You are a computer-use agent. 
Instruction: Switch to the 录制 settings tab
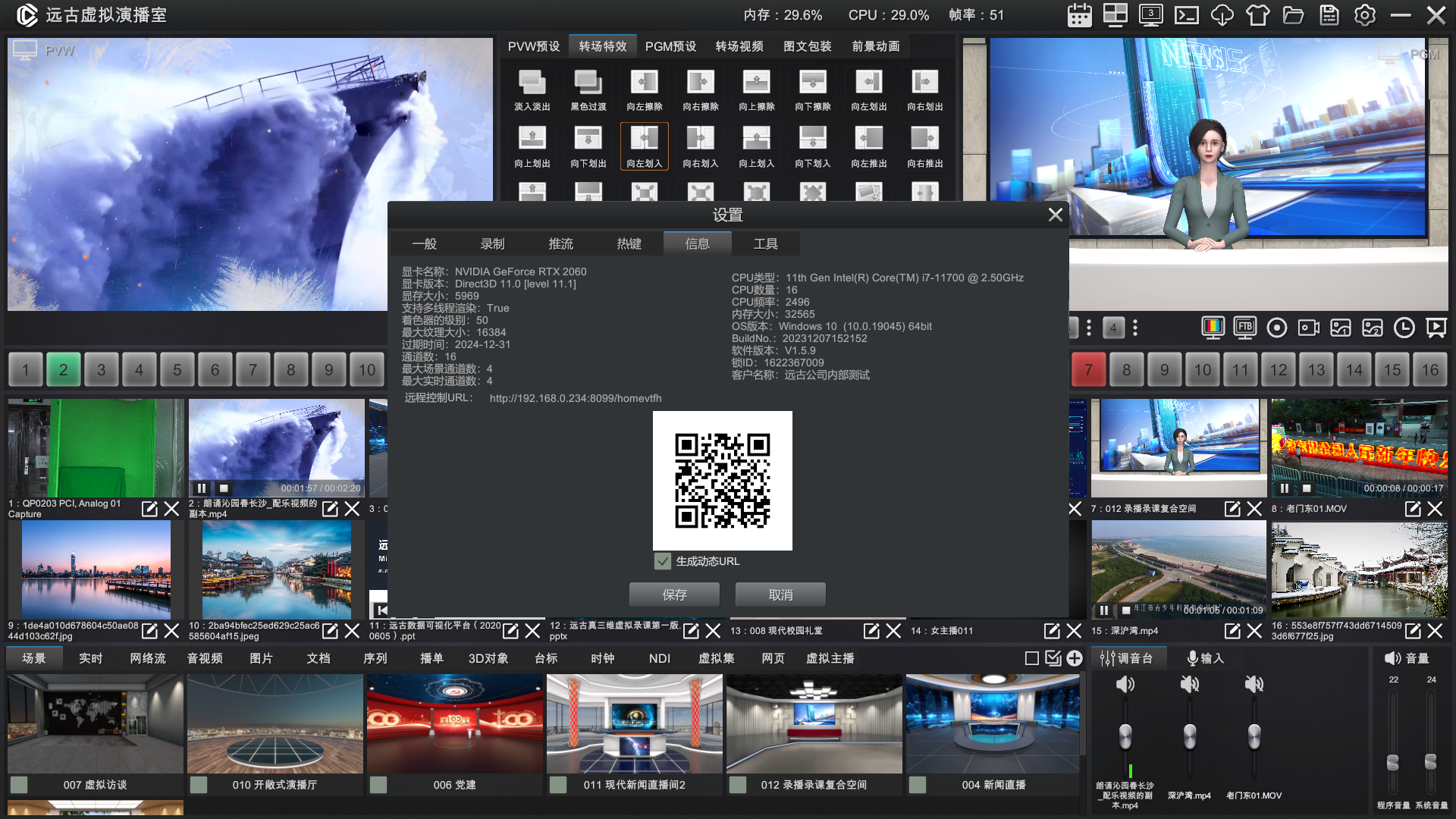click(493, 243)
